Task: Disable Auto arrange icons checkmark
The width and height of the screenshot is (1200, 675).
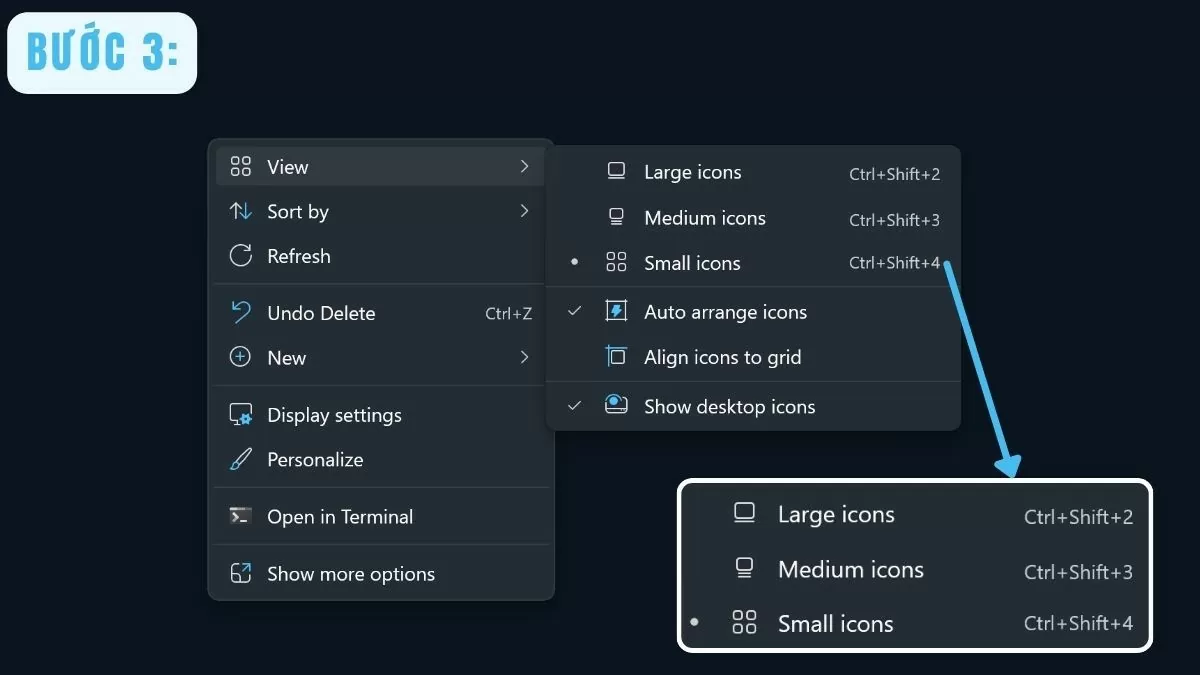Action: click(x=574, y=312)
